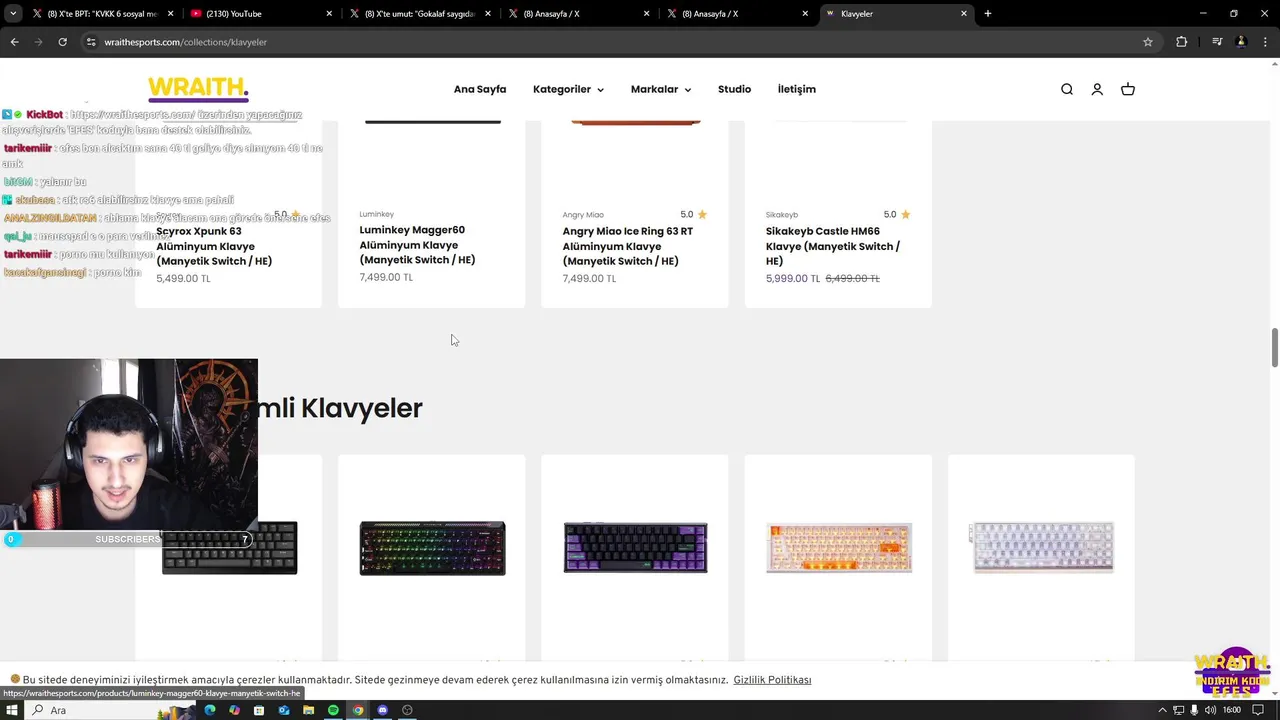
Task: Open Spotify from the taskbar
Action: coord(333,710)
